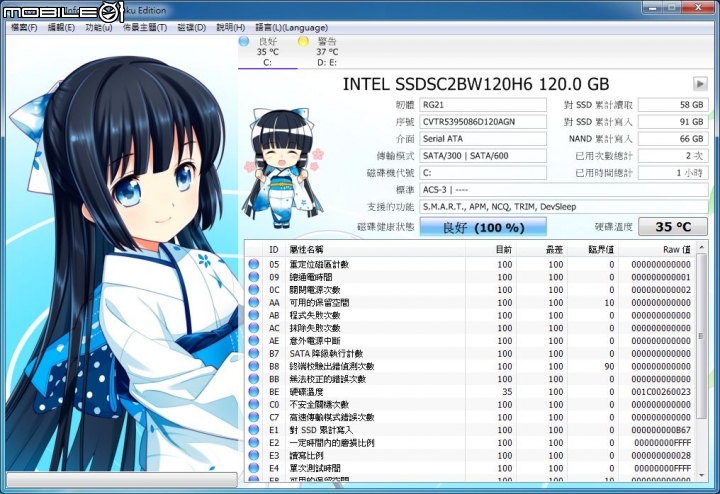This screenshot has height=494, width=720.
Task: Click the drive letter field C:
Action: point(483,173)
